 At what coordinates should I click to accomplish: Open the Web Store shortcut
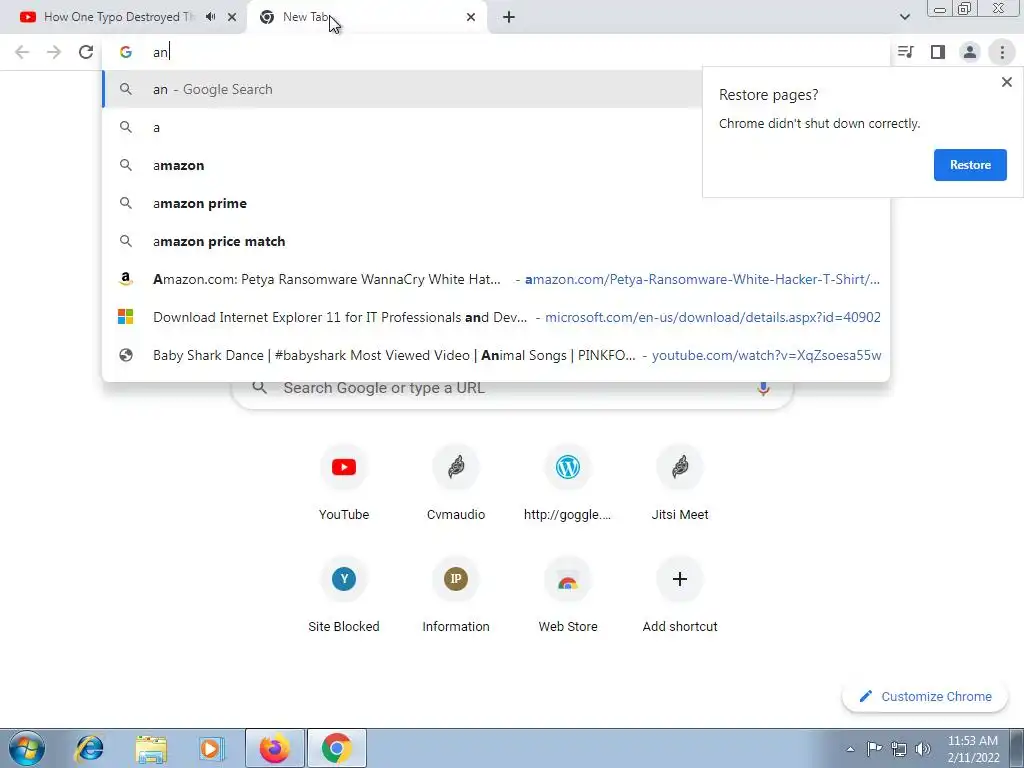coord(568,594)
